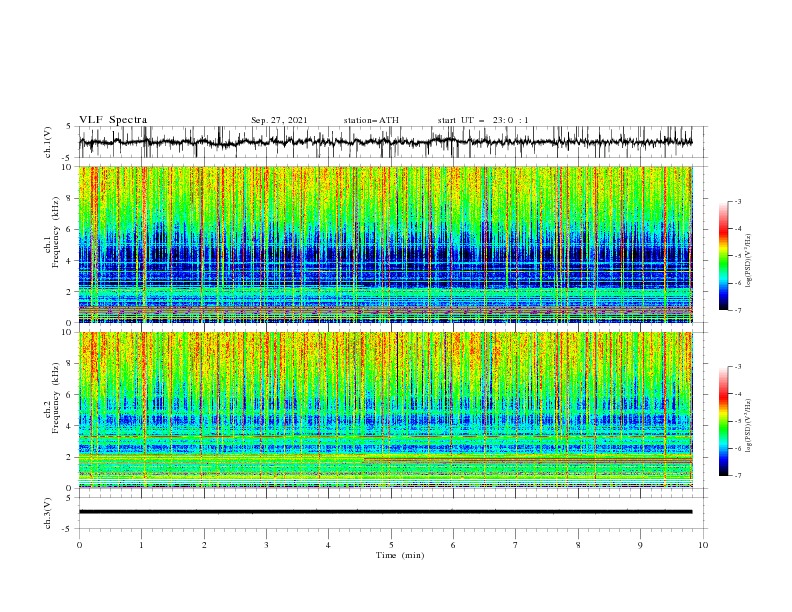Click the "VLF Spectra" plot title
This screenshot has width=792, height=612.
tap(113, 120)
